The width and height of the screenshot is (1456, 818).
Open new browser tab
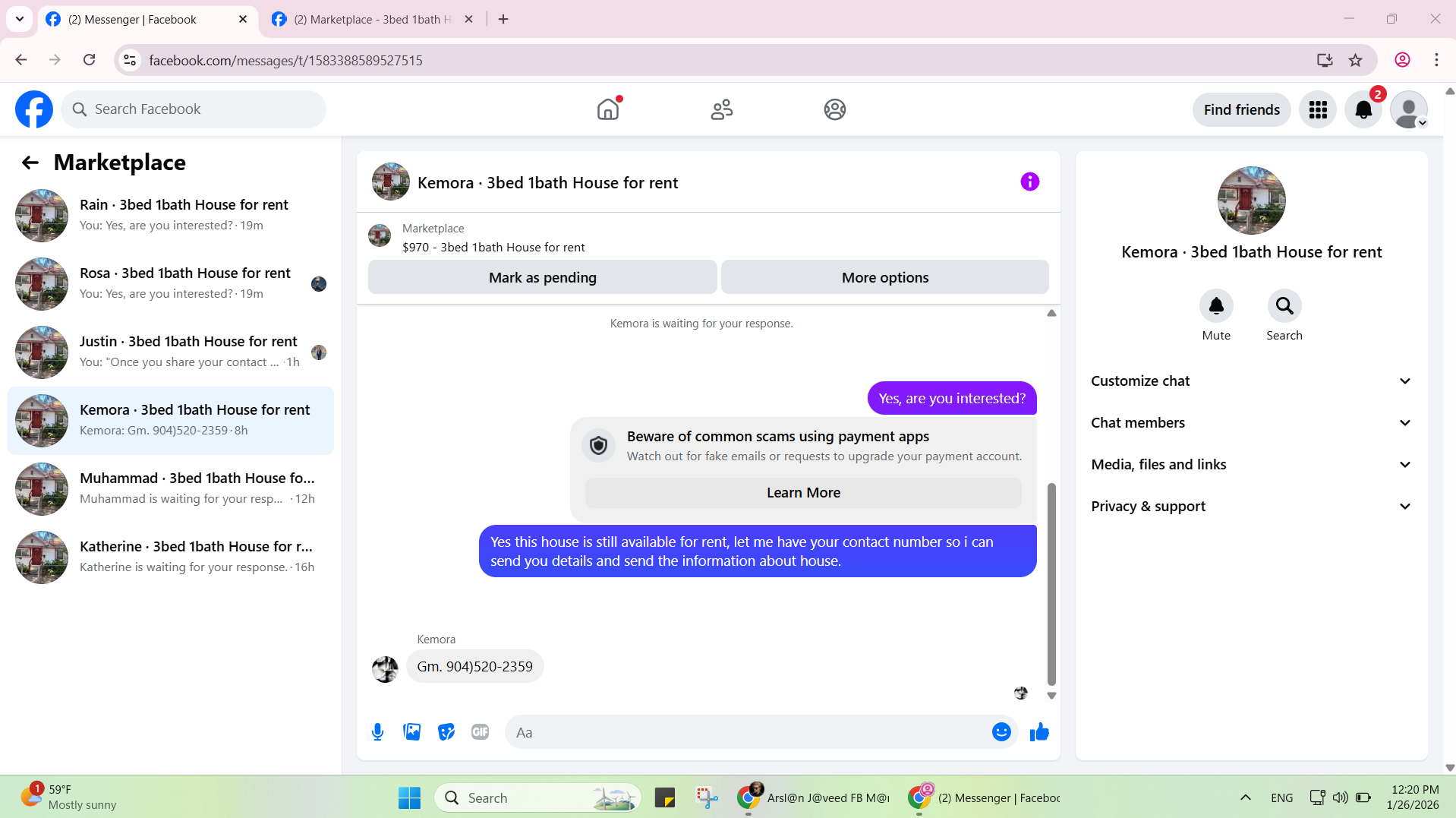[x=503, y=19]
